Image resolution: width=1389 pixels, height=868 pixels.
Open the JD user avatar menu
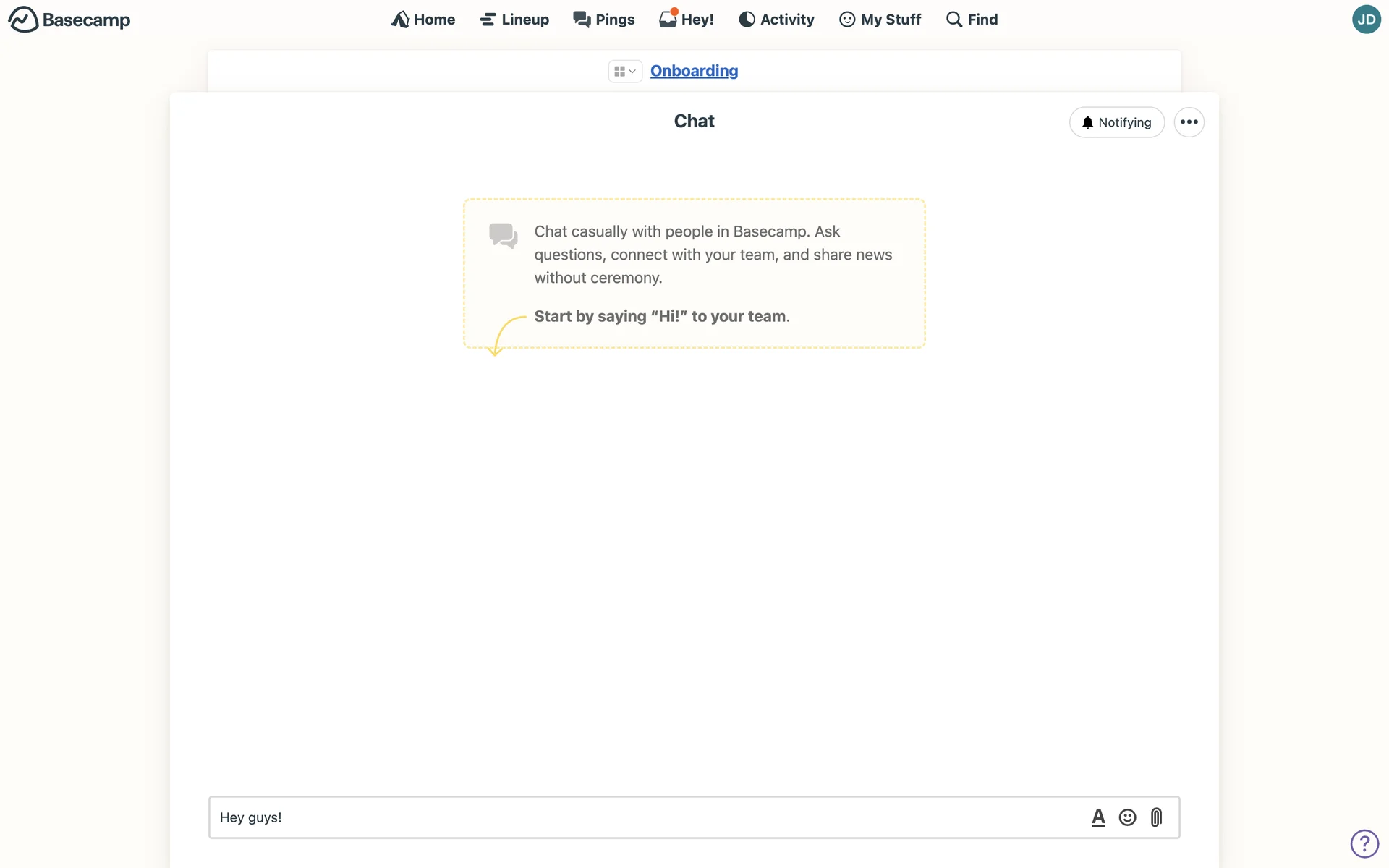[x=1366, y=20]
